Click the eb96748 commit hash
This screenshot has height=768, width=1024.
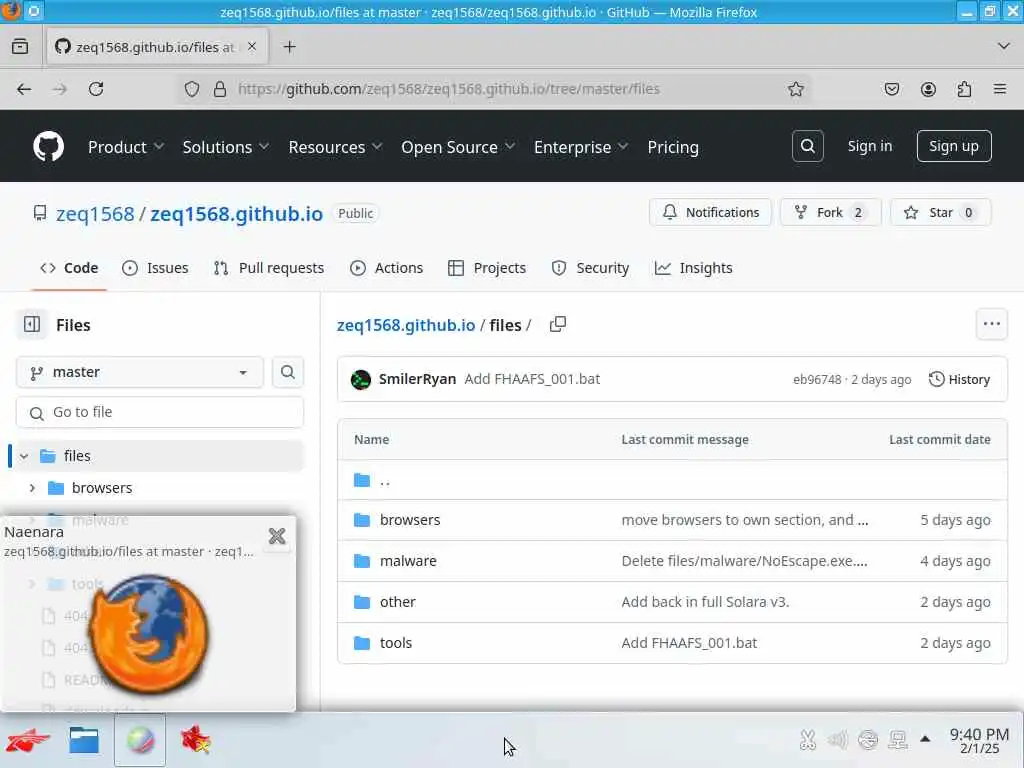click(x=817, y=379)
